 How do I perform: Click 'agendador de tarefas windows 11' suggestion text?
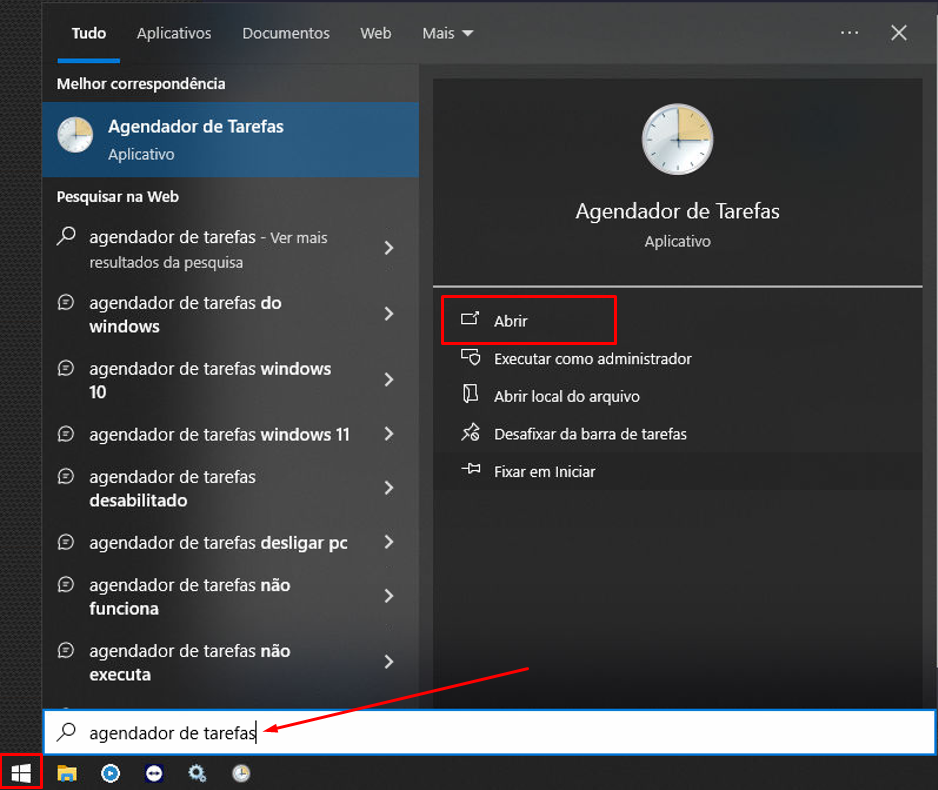click(219, 435)
